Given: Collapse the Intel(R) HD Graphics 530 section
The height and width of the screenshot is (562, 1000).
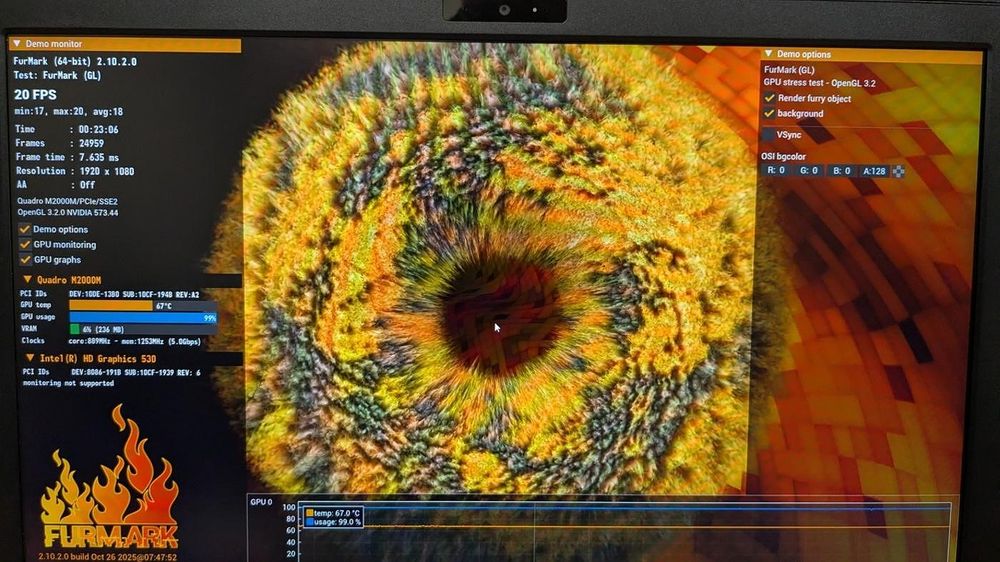Looking at the screenshot, I should pos(29,358).
